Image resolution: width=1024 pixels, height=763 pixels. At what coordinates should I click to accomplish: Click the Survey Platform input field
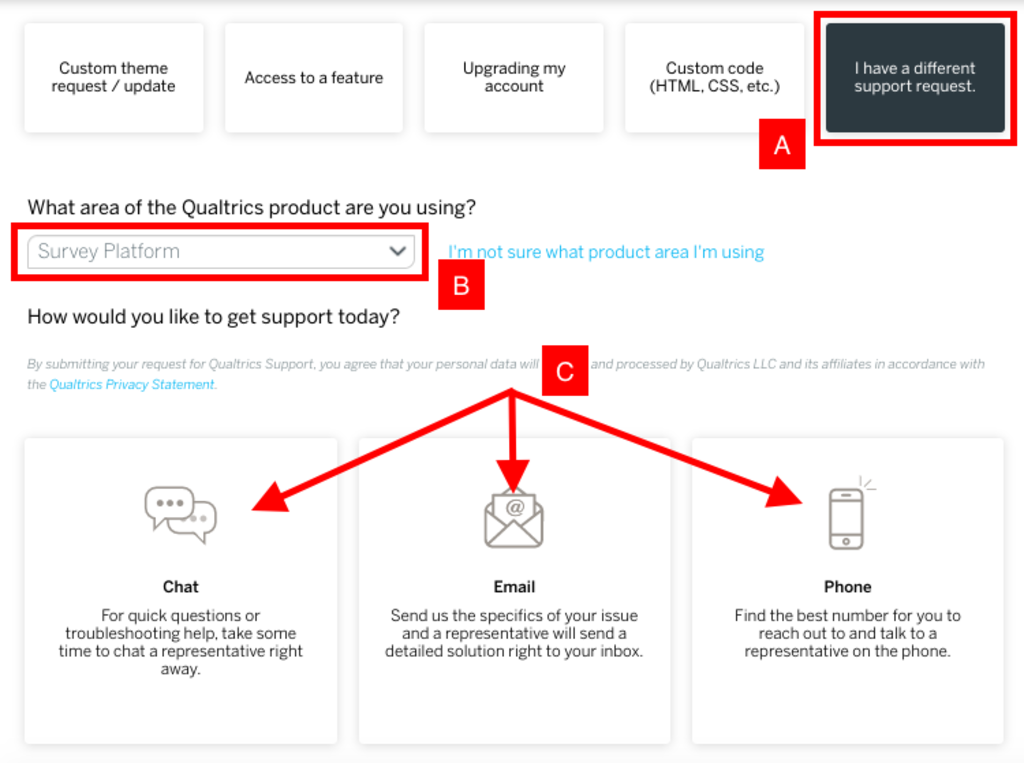[x=200, y=252]
